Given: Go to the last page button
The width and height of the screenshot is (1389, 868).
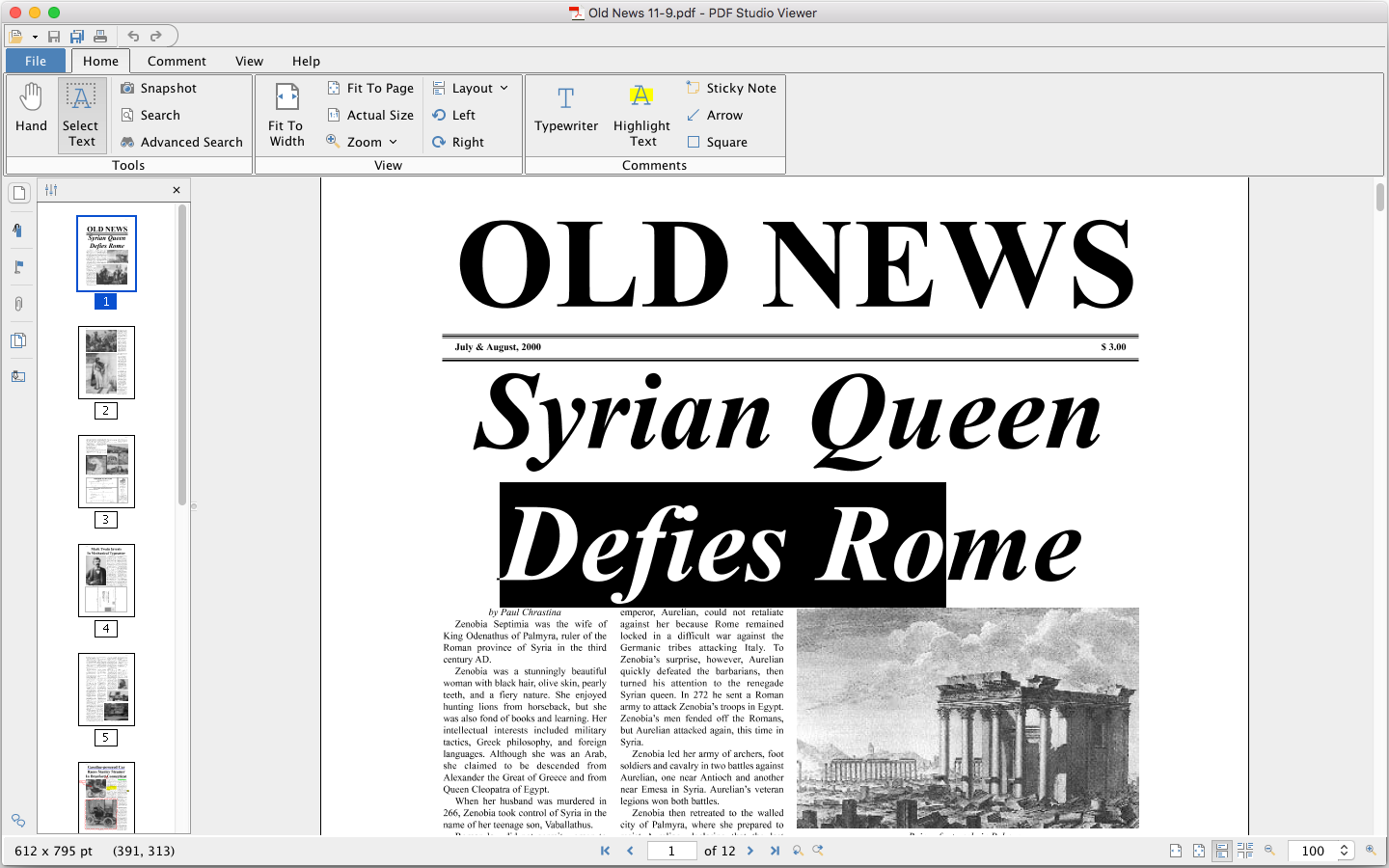Looking at the screenshot, I should pos(775,851).
